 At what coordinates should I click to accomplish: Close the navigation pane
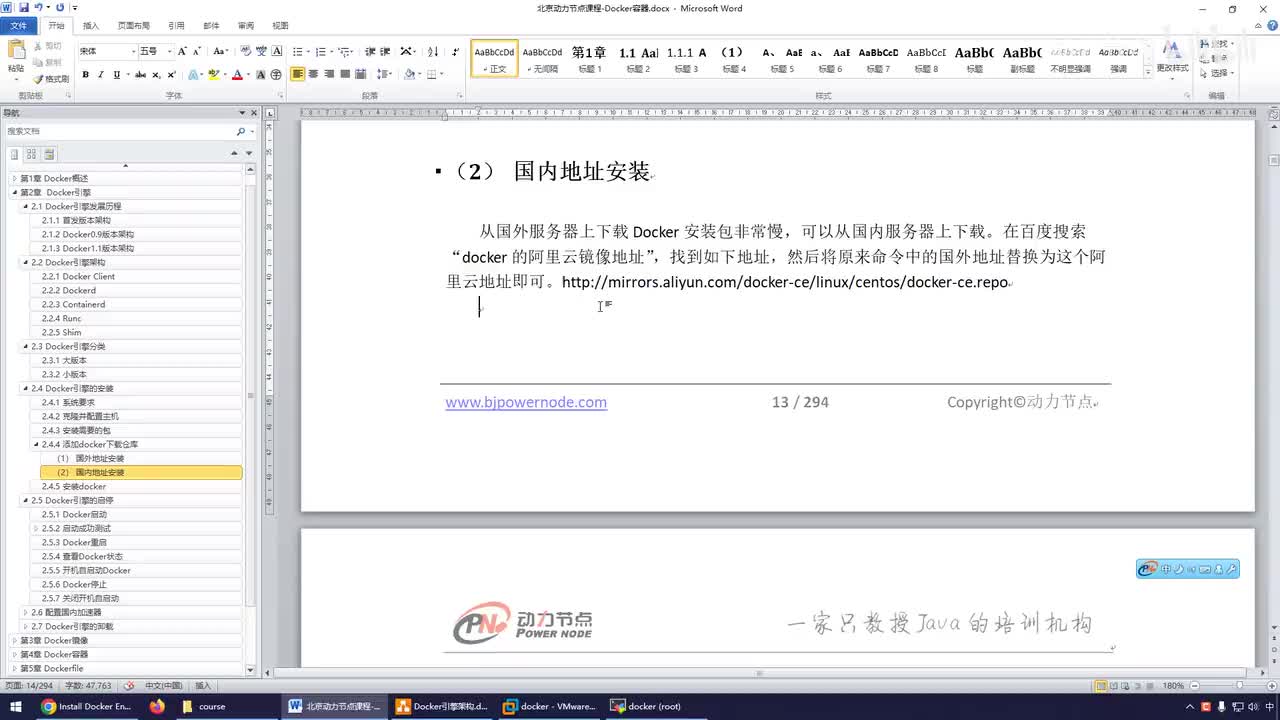coord(254,113)
